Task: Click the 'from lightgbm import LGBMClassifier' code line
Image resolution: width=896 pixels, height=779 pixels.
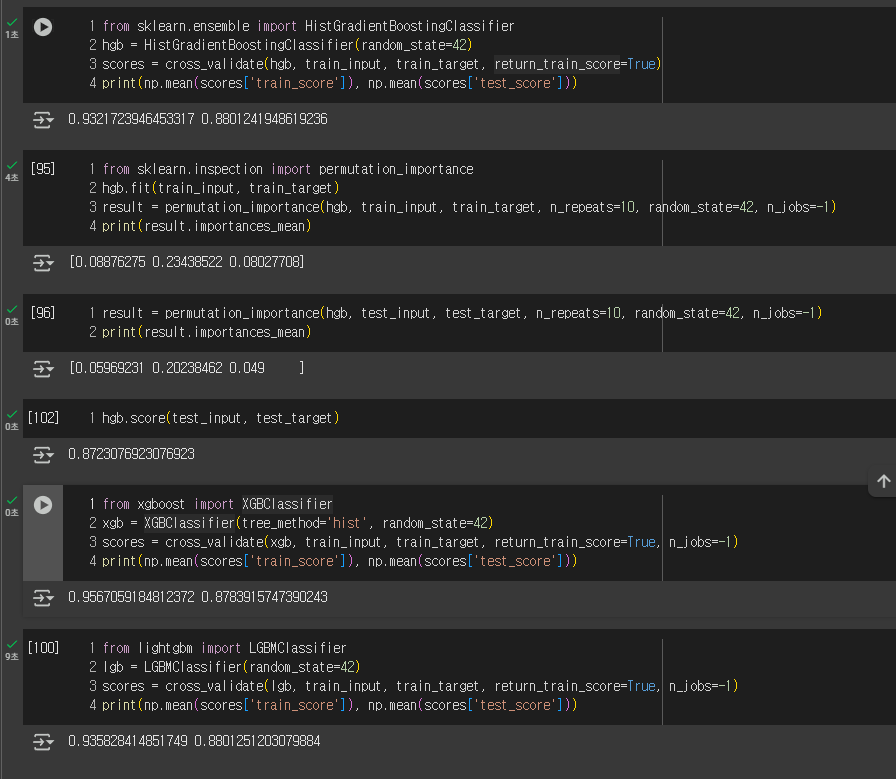Action: (225, 648)
